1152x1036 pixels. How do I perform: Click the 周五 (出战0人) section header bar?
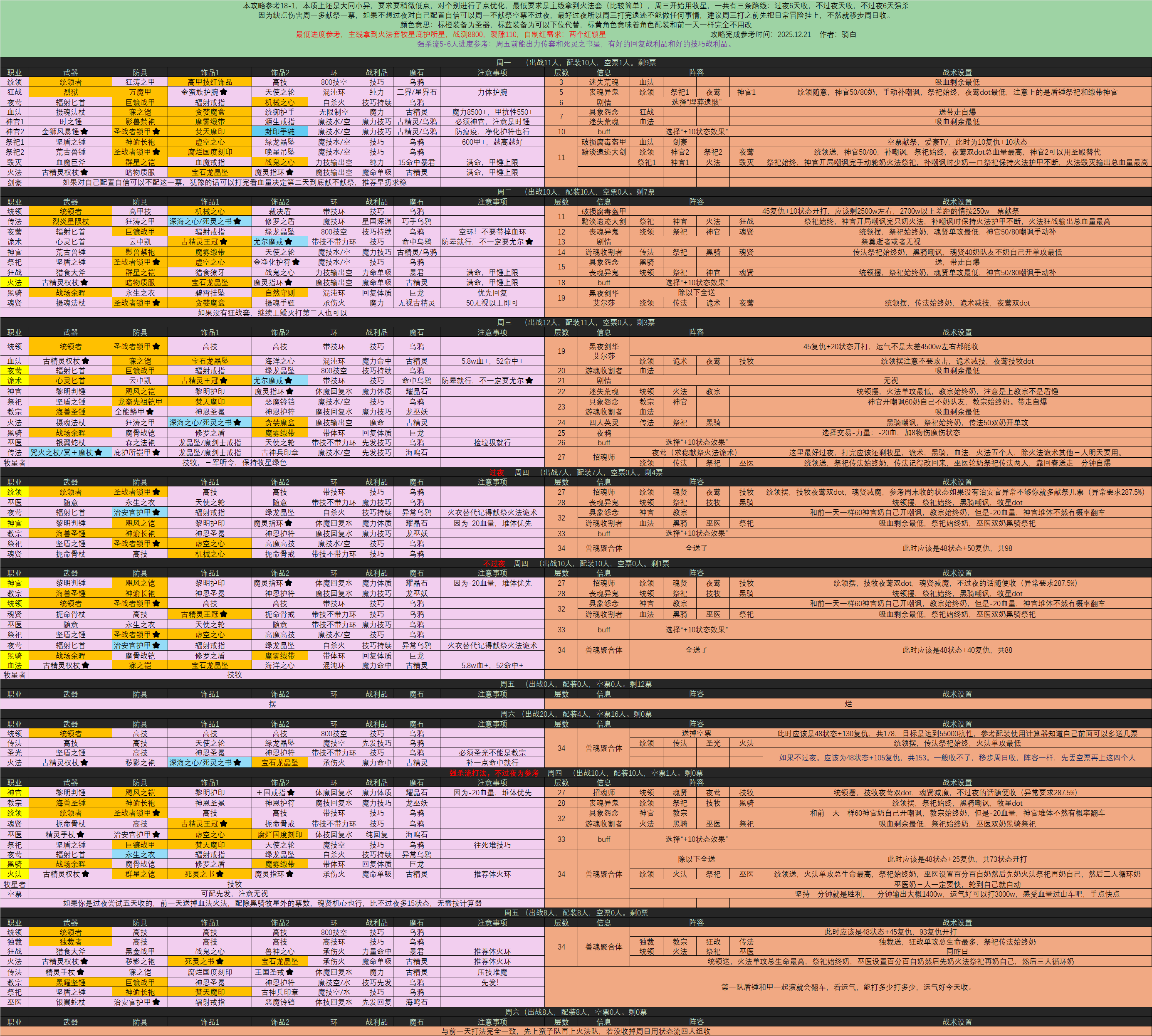click(x=576, y=684)
